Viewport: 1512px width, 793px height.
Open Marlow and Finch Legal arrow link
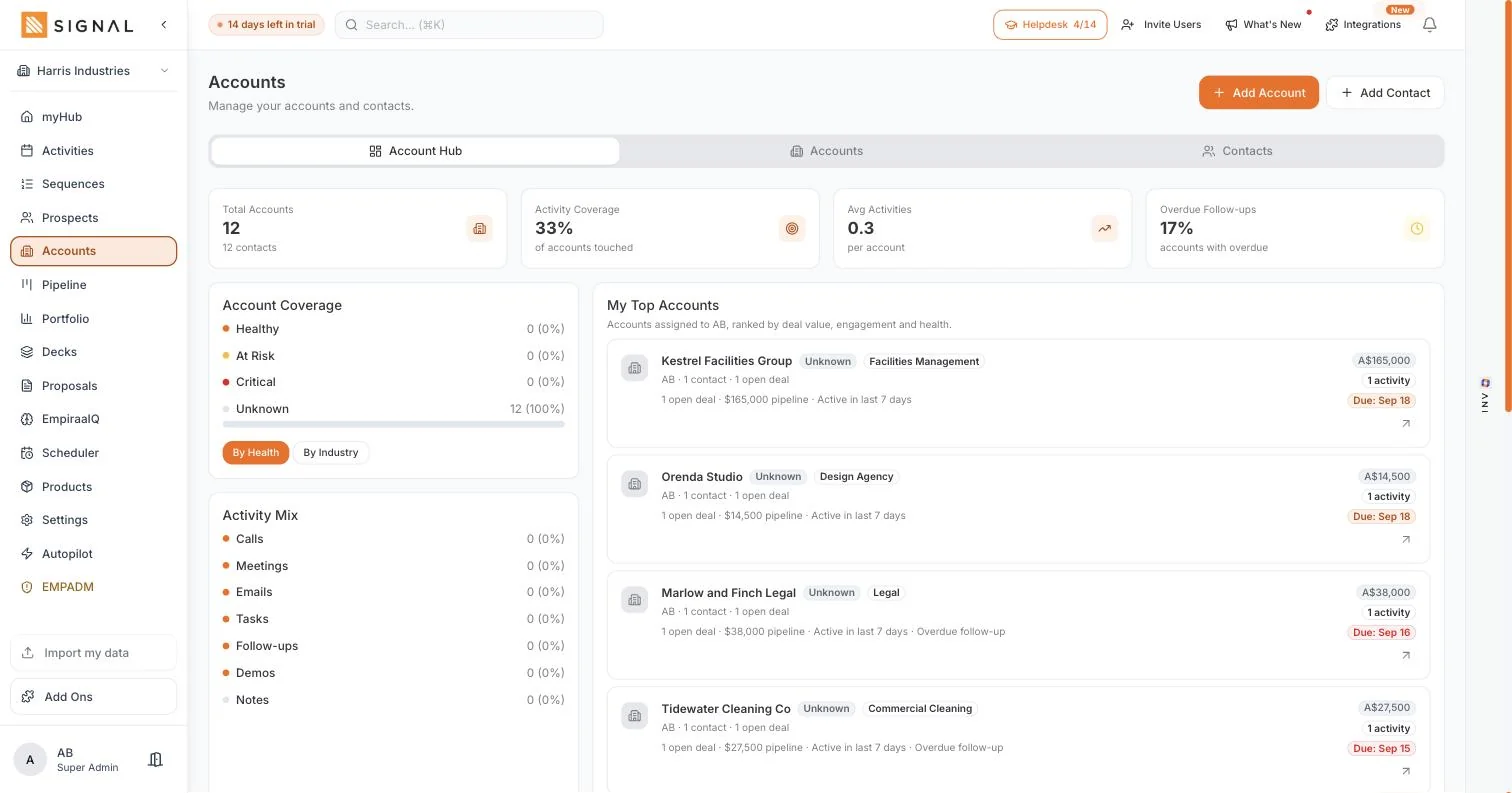click(1406, 655)
